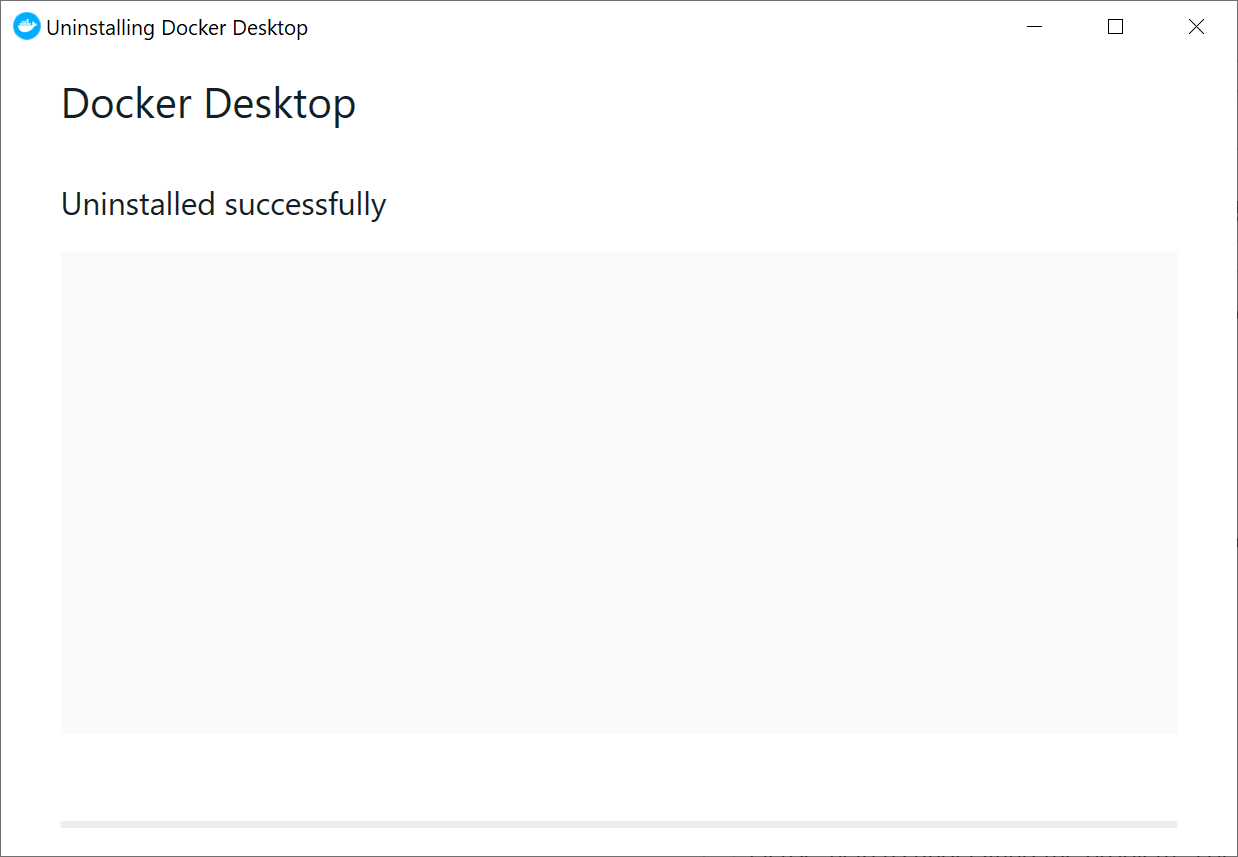Click the title bar to focus the window
1238x857 pixels.
pyautogui.click(x=600, y=27)
